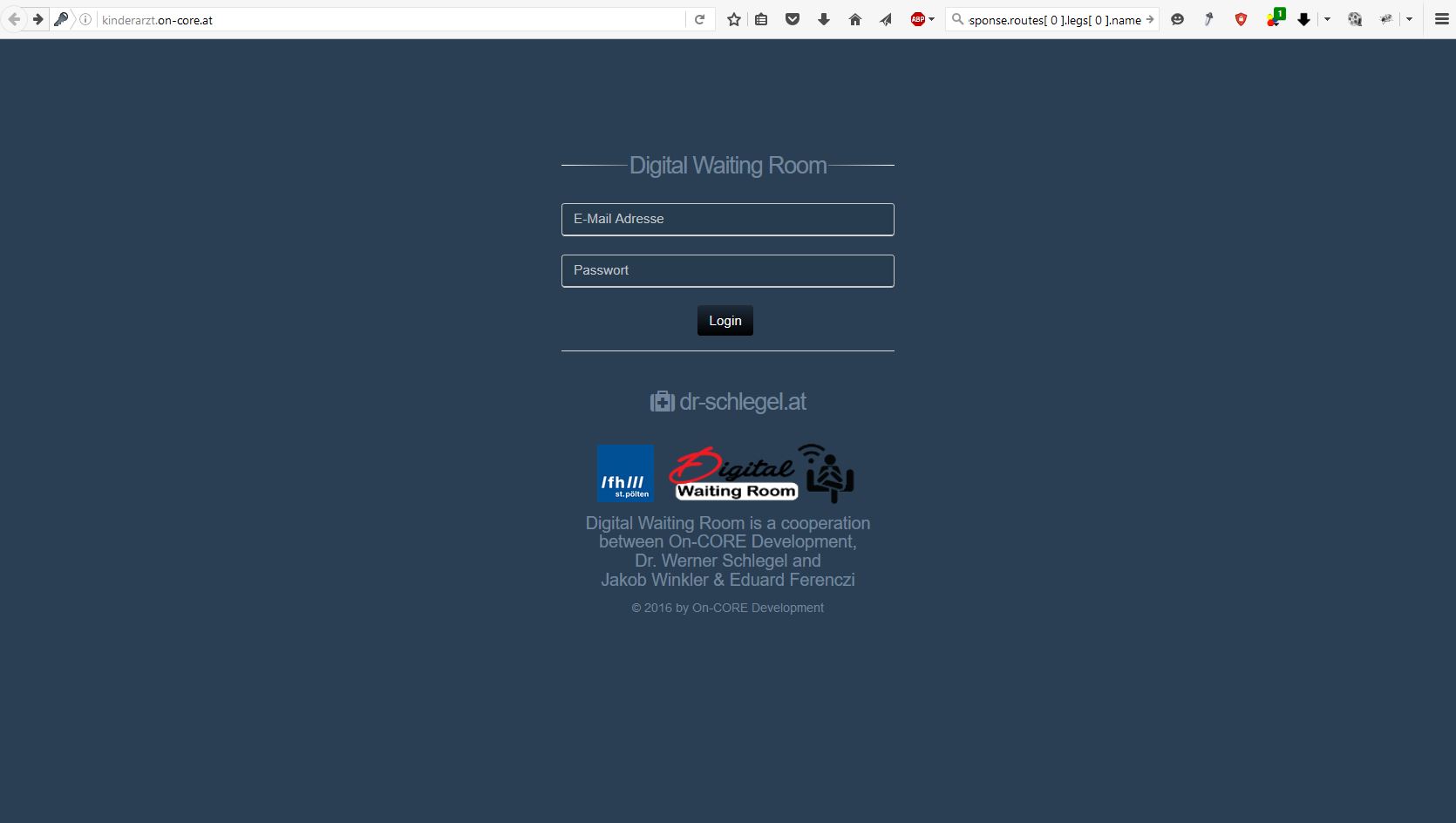Screen dimensions: 1456x823
Task: Reload the page with the refresh icon
Action: [699, 19]
